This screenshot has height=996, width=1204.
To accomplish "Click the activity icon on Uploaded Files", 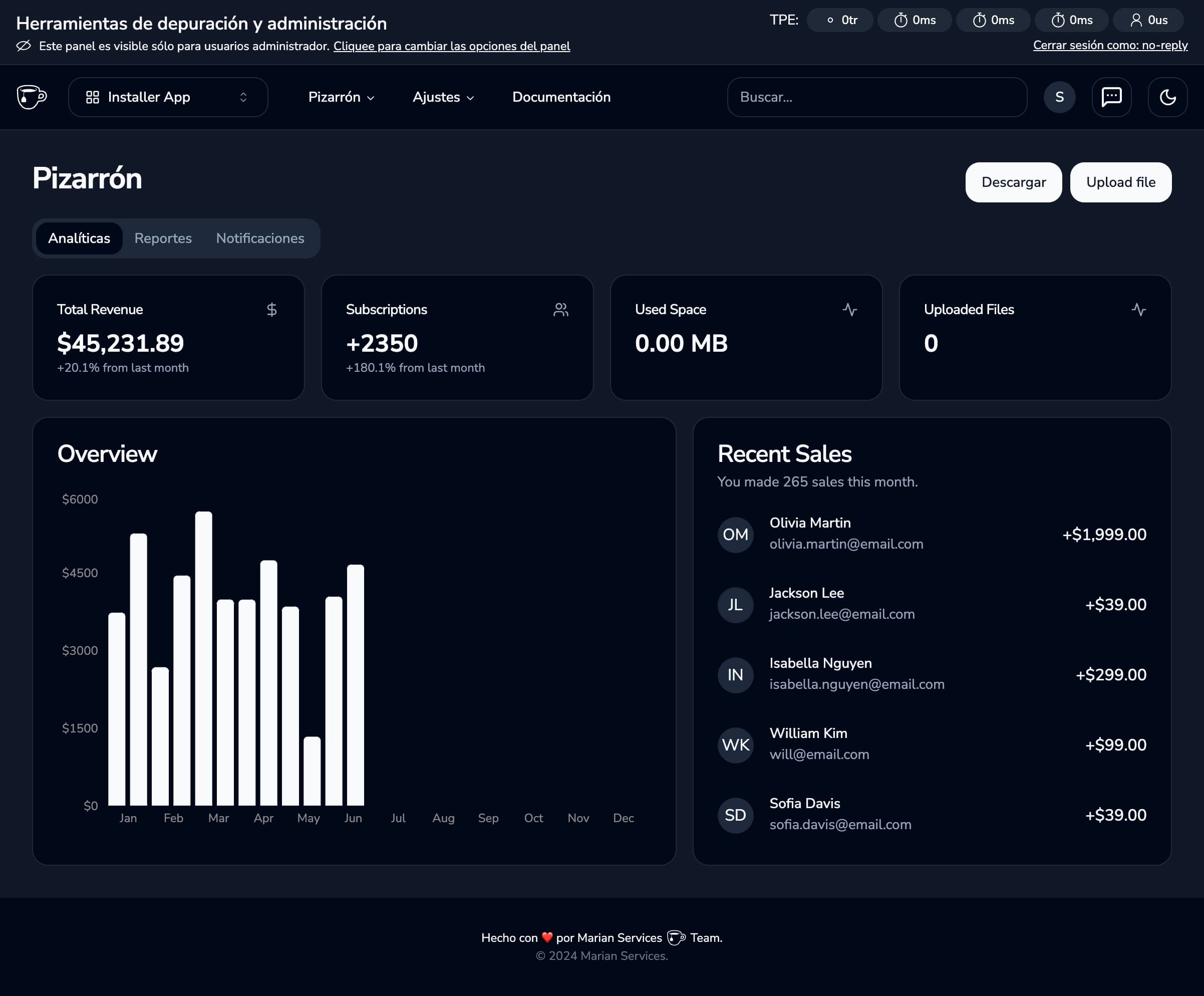I will (x=1138, y=310).
